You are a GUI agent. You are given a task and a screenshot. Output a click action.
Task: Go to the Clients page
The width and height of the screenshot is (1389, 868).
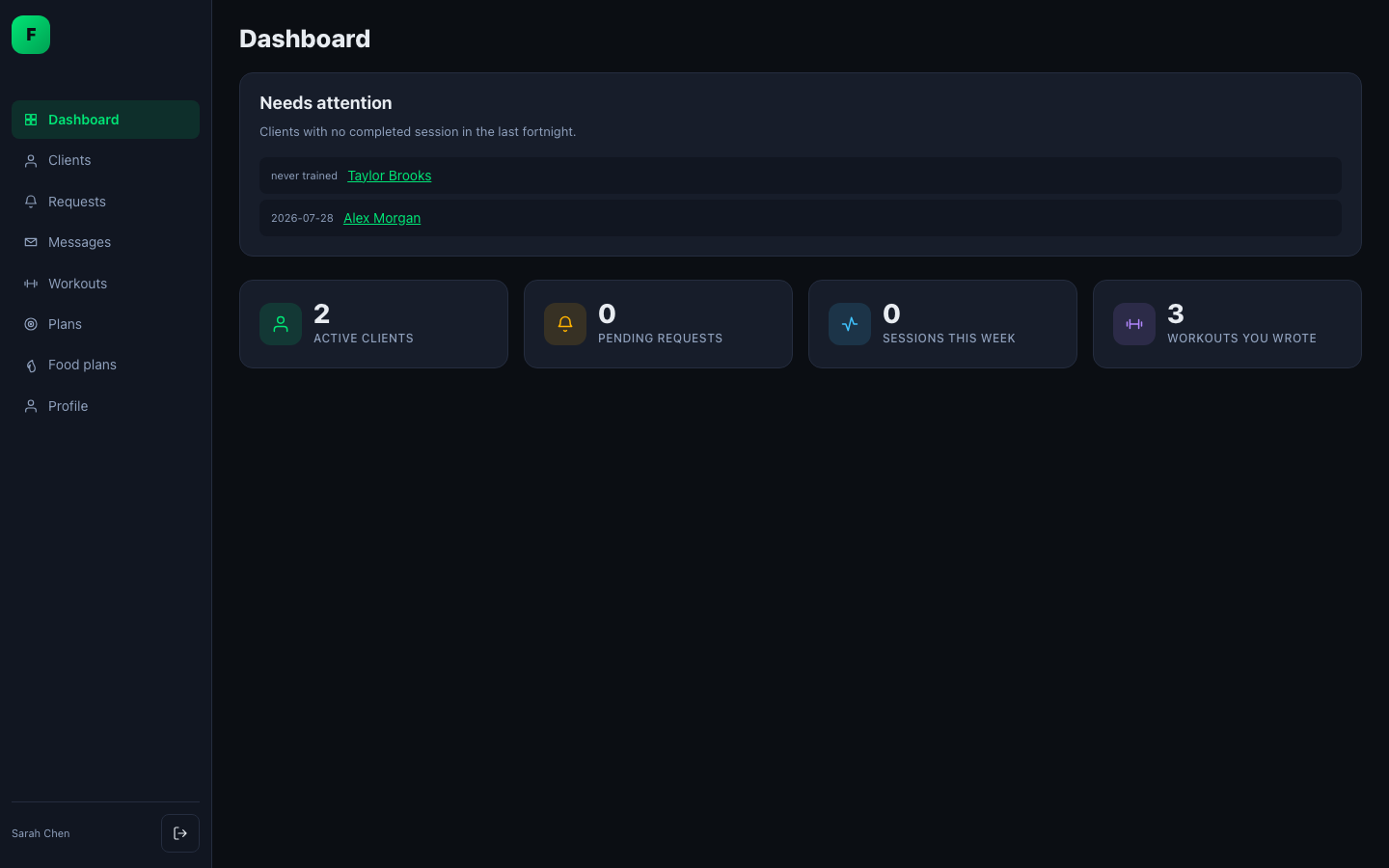(105, 161)
